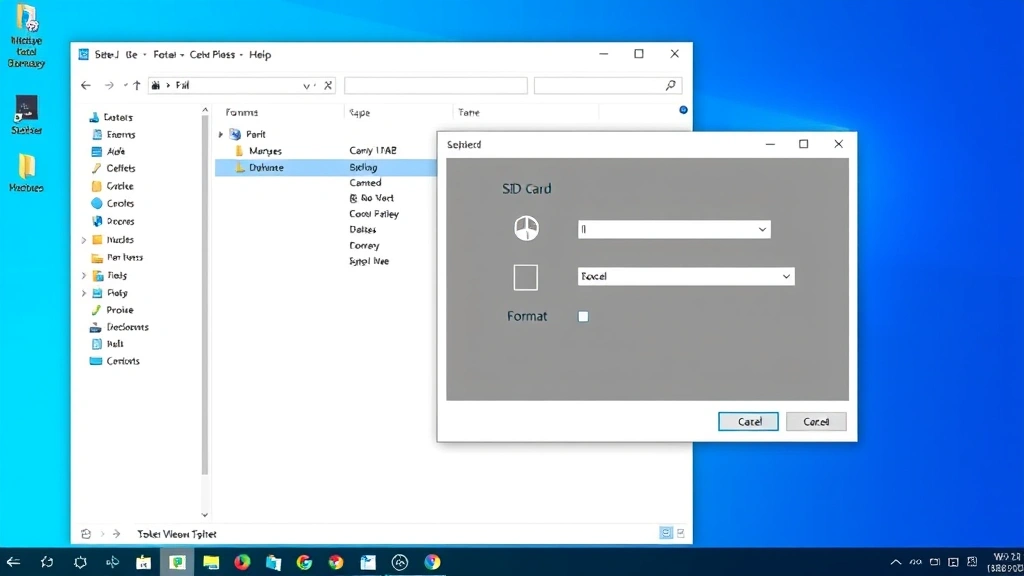This screenshot has width=1024, height=576.
Task: Open the Help menu
Action: pos(260,55)
